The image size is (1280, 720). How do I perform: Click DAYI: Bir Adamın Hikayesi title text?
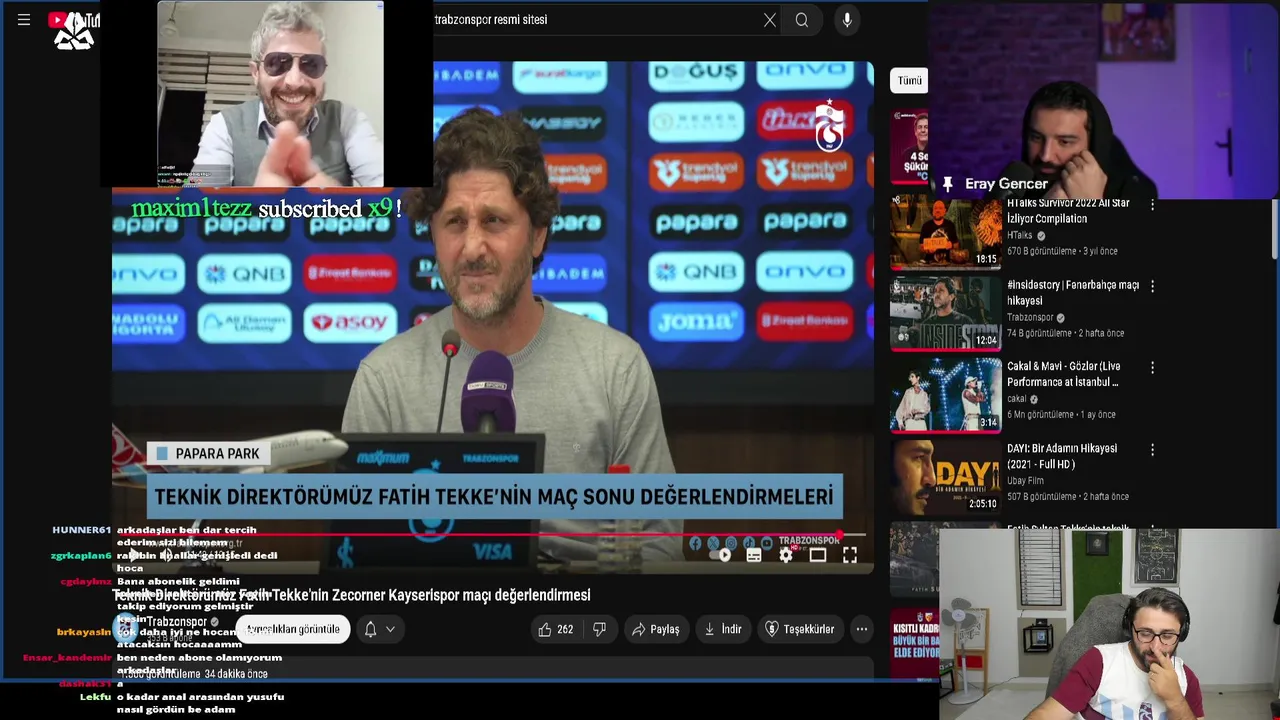tap(1062, 457)
